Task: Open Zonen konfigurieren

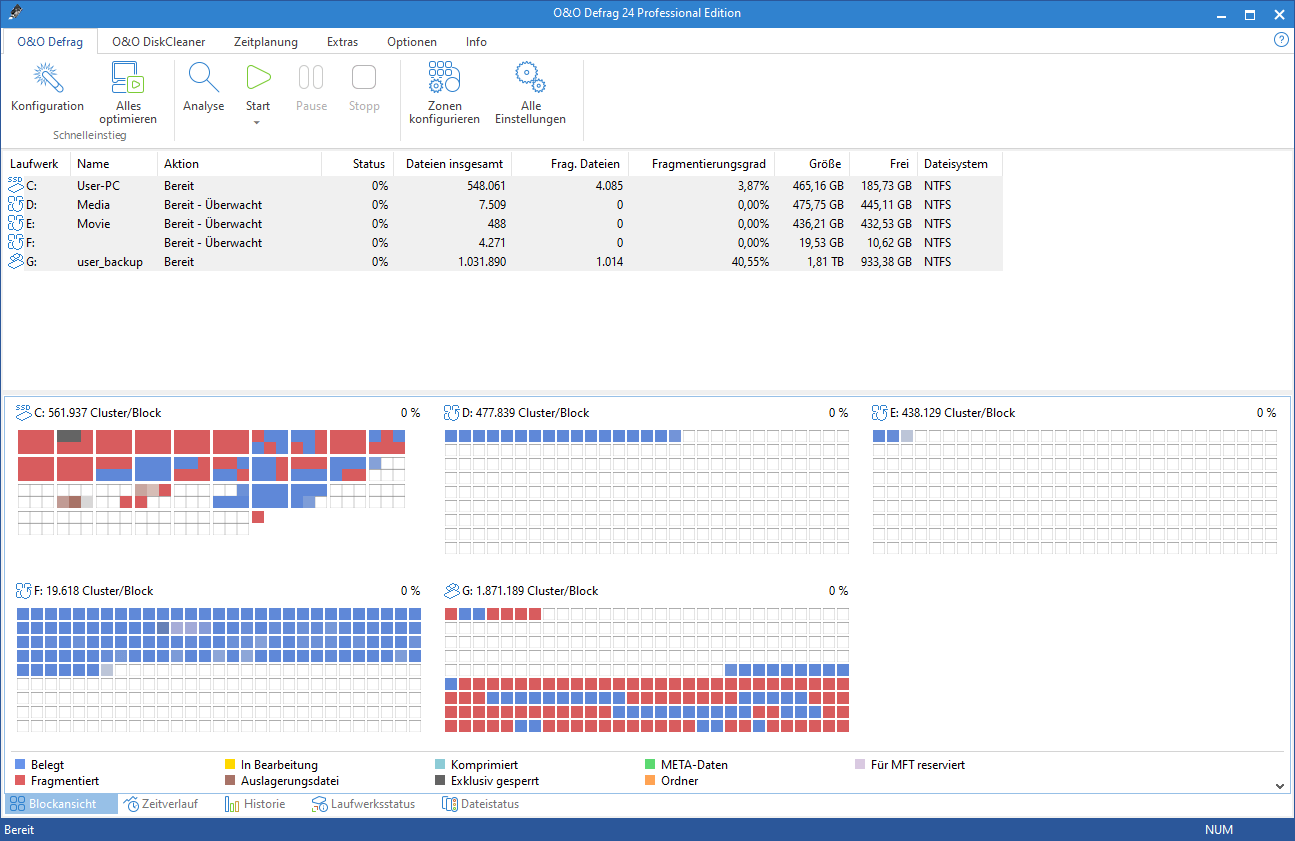Action: tap(444, 79)
